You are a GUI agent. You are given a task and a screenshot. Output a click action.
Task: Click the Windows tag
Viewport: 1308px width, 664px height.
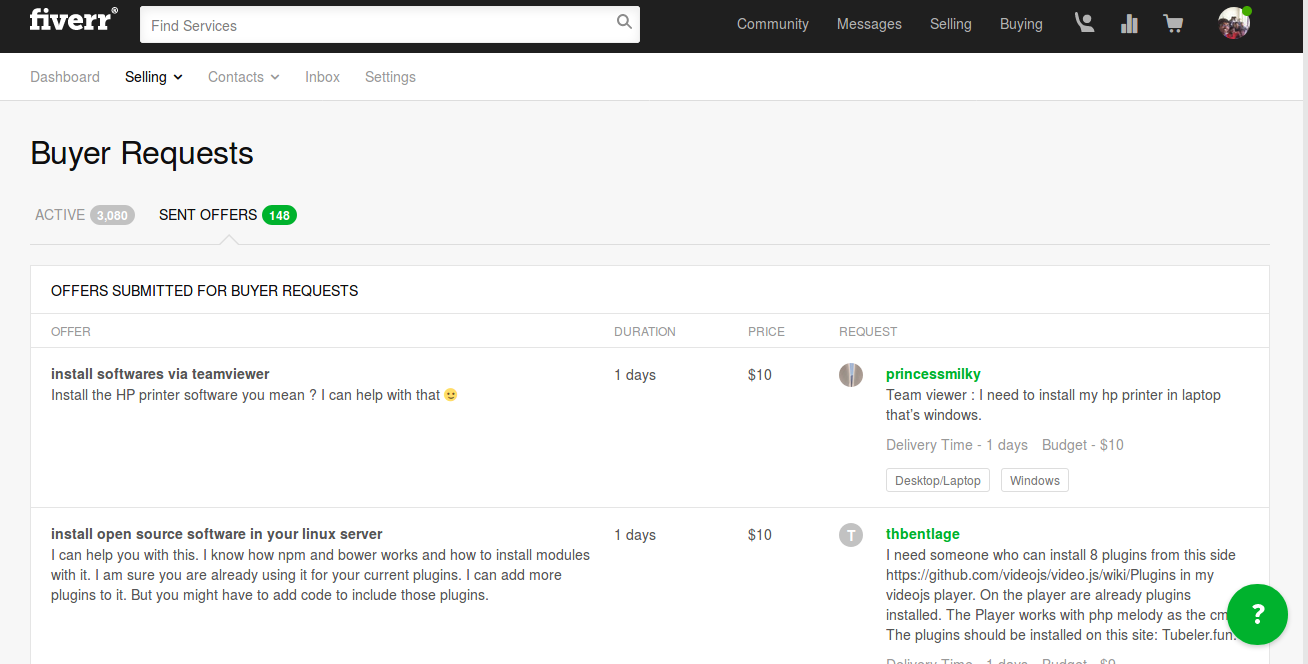(1035, 481)
